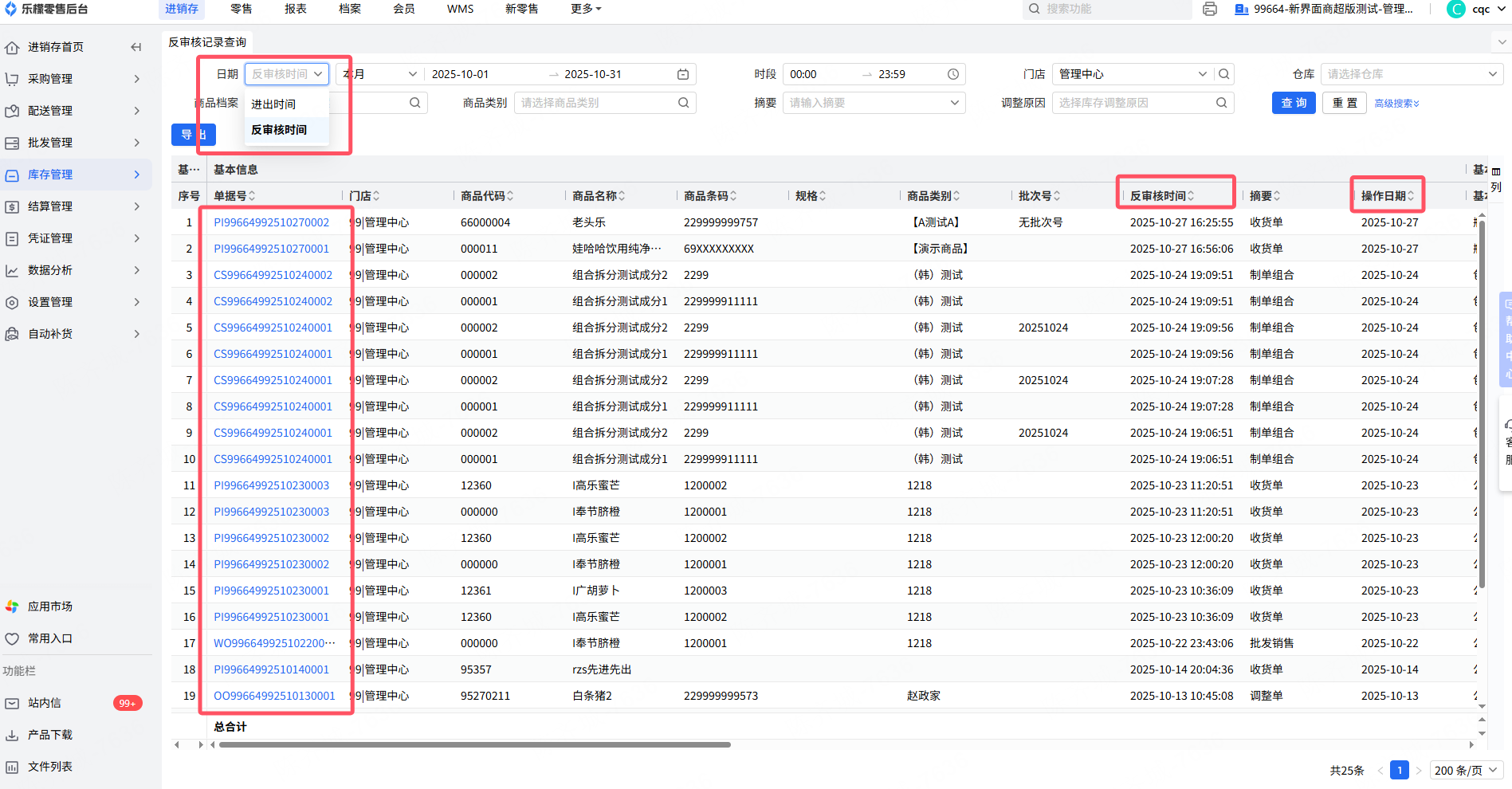Open the 仓库 warehouse dropdown

pos(1411,74)
